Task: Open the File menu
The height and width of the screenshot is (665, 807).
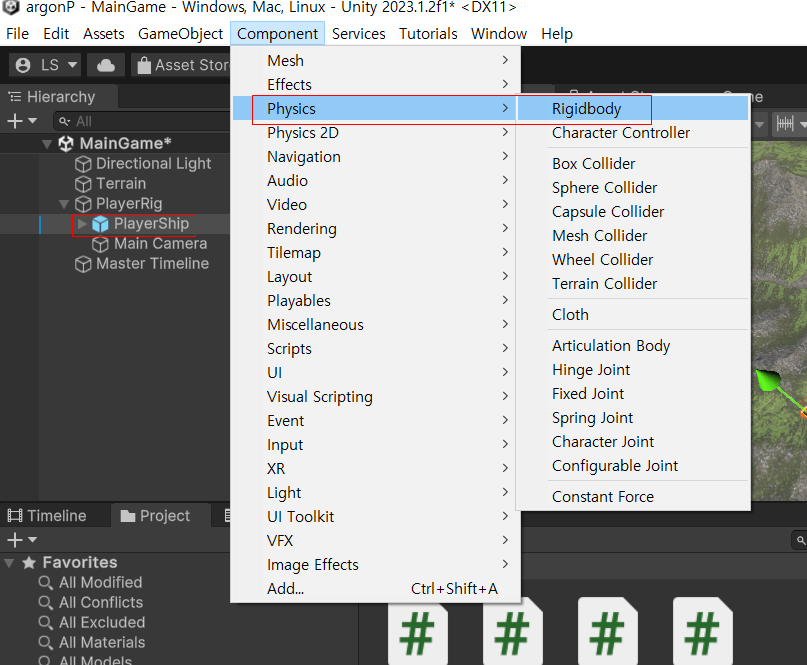Action: click(17, 34)
